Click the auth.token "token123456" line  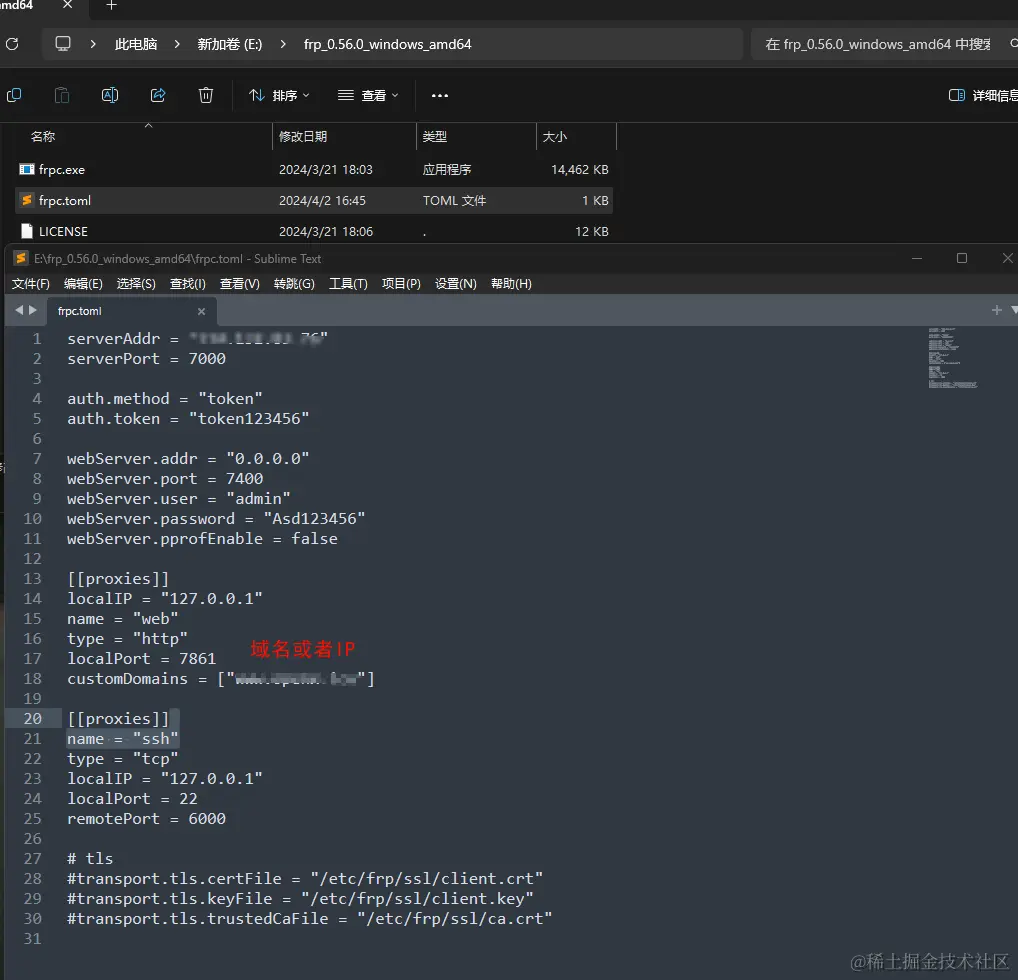pos(188,419)
